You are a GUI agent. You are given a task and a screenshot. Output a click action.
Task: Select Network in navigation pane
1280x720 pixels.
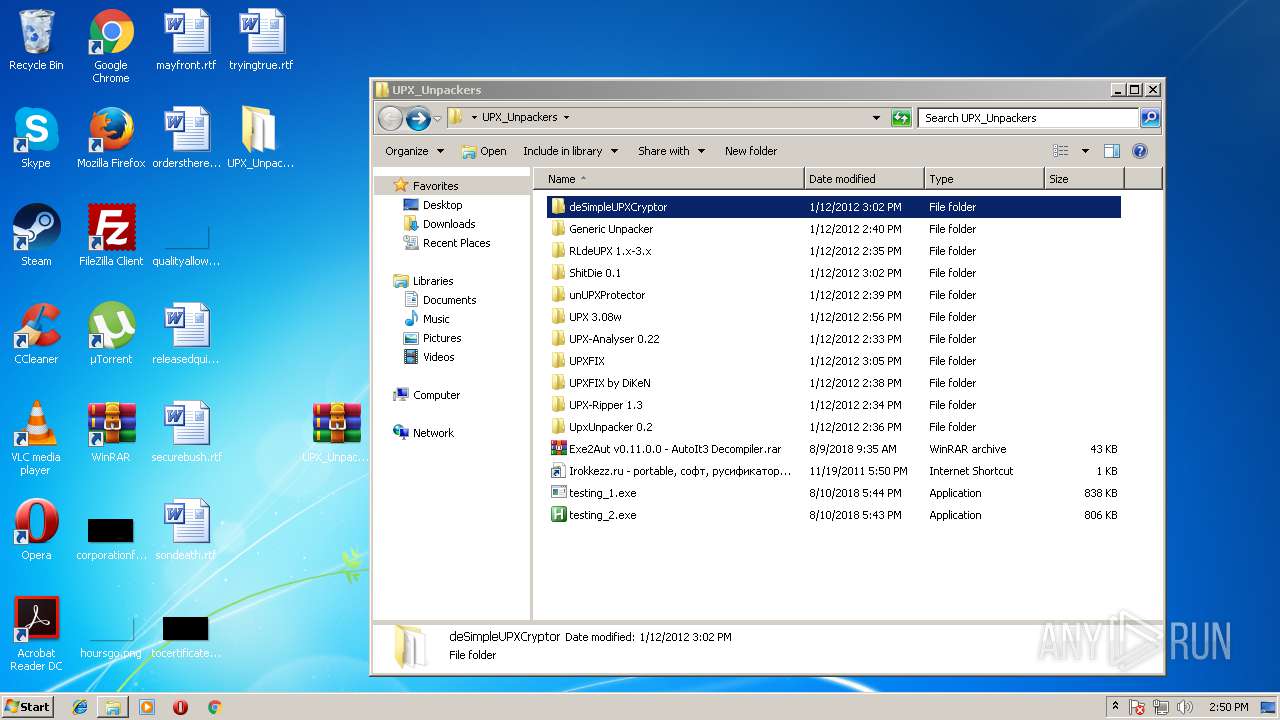click(433, 433)
